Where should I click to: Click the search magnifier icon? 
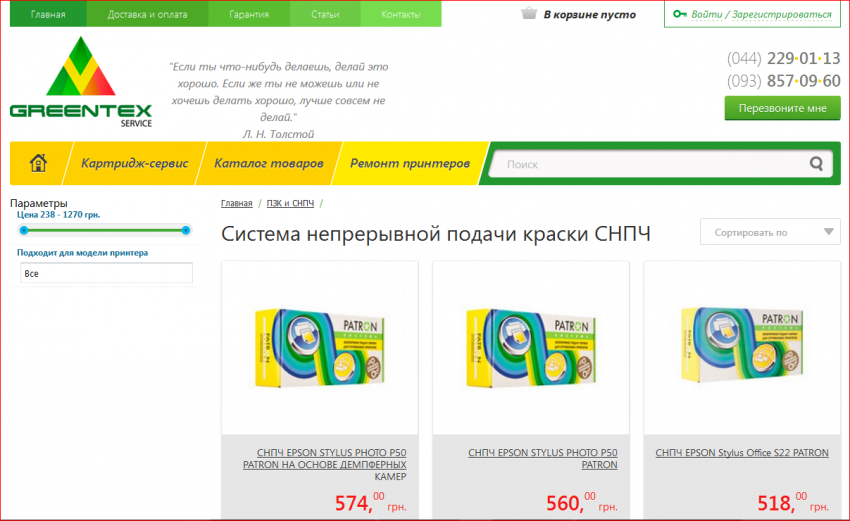click(x=816, y=163)
